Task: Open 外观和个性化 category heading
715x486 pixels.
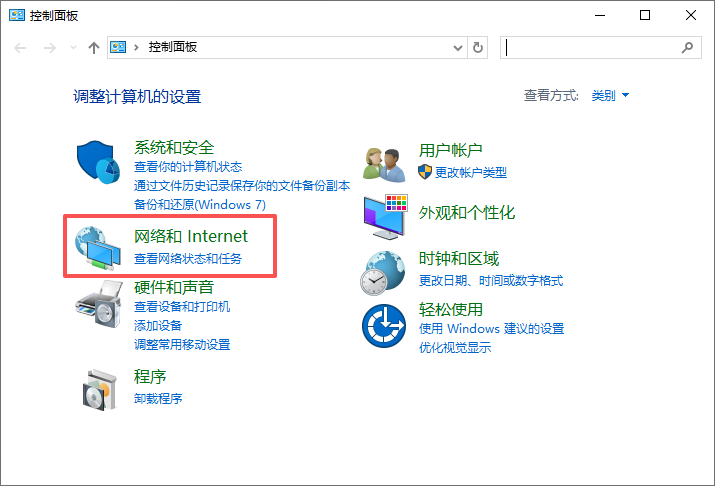Action: coord(467,212)
